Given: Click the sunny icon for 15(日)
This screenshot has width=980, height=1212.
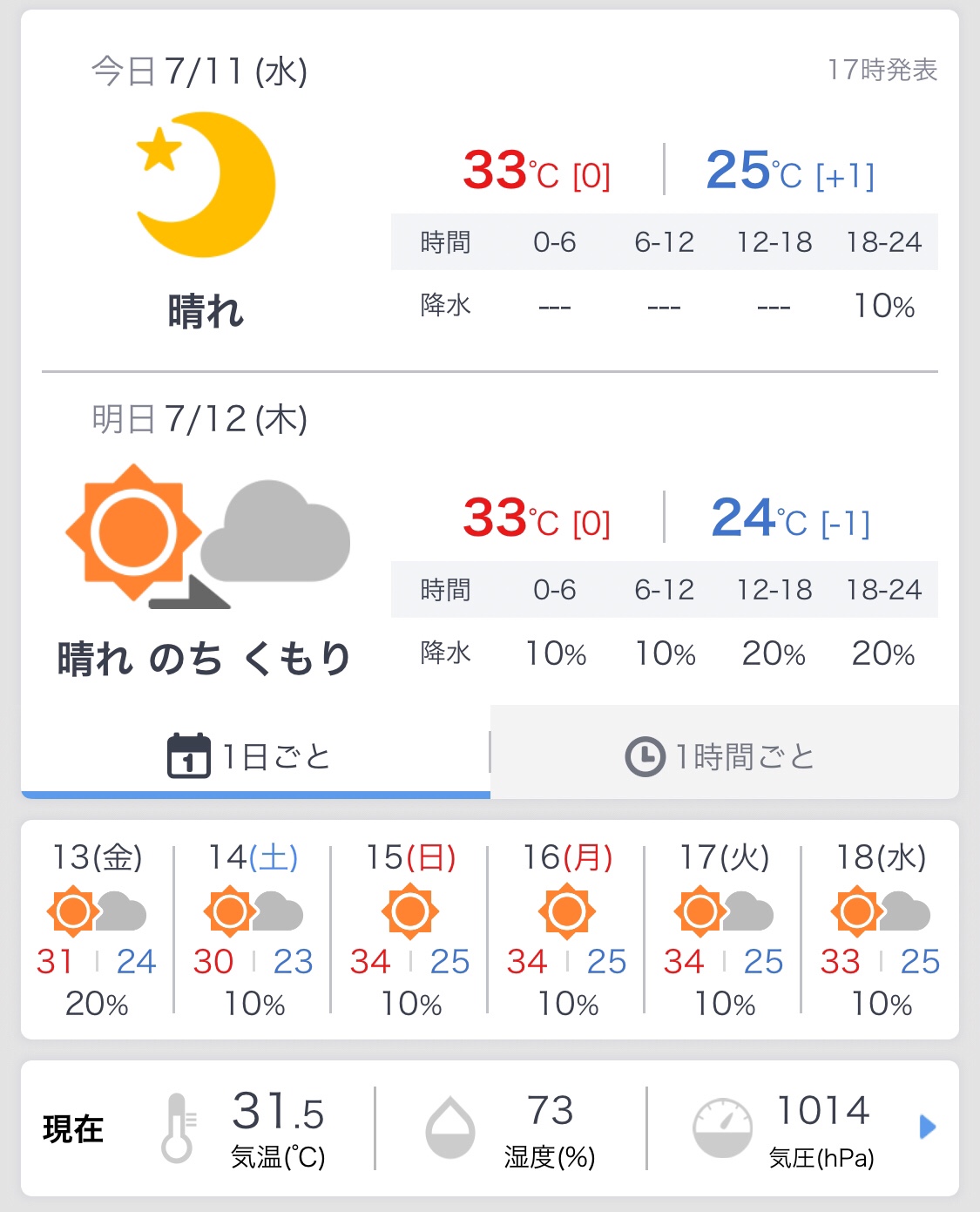Looking at the screenshot, I should click(410, 912).
